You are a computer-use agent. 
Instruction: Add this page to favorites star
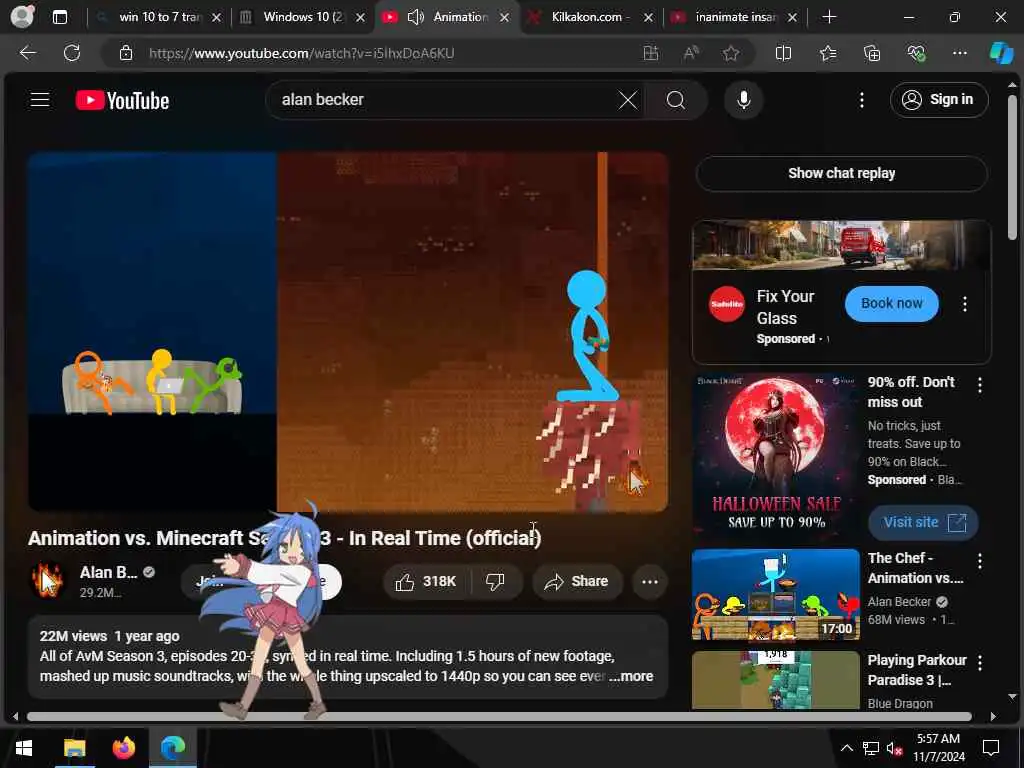[731, 53]
